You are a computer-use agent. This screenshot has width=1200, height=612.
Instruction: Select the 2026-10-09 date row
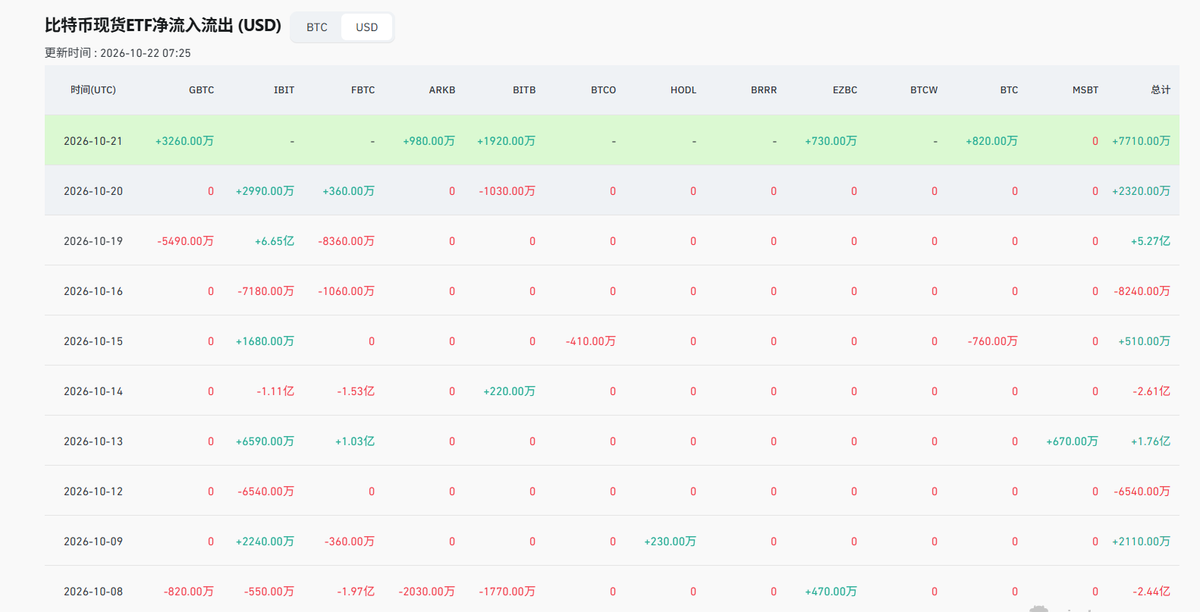point(611,541)
